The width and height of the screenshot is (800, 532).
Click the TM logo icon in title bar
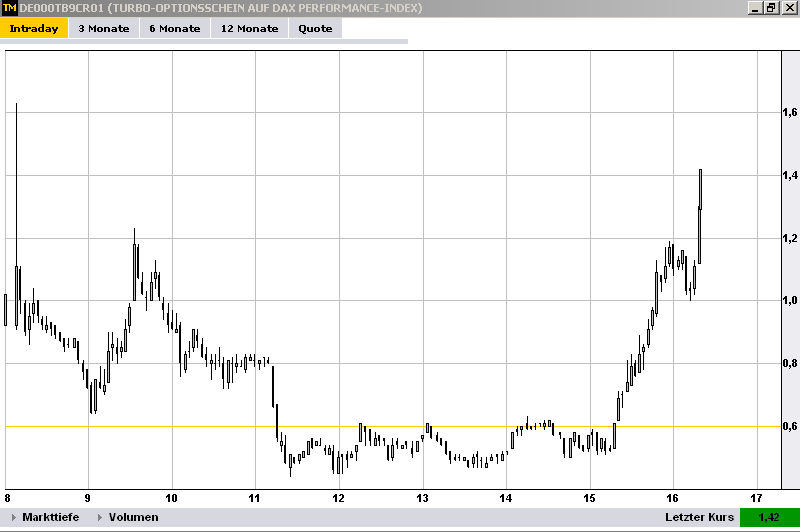(9, 8)
